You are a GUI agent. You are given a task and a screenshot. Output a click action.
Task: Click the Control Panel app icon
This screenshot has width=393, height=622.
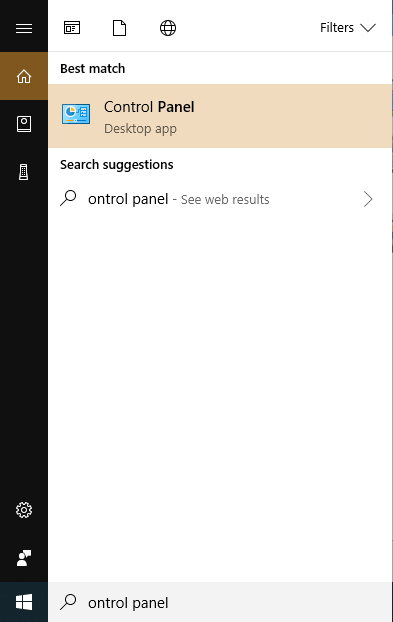click(76, 114)
